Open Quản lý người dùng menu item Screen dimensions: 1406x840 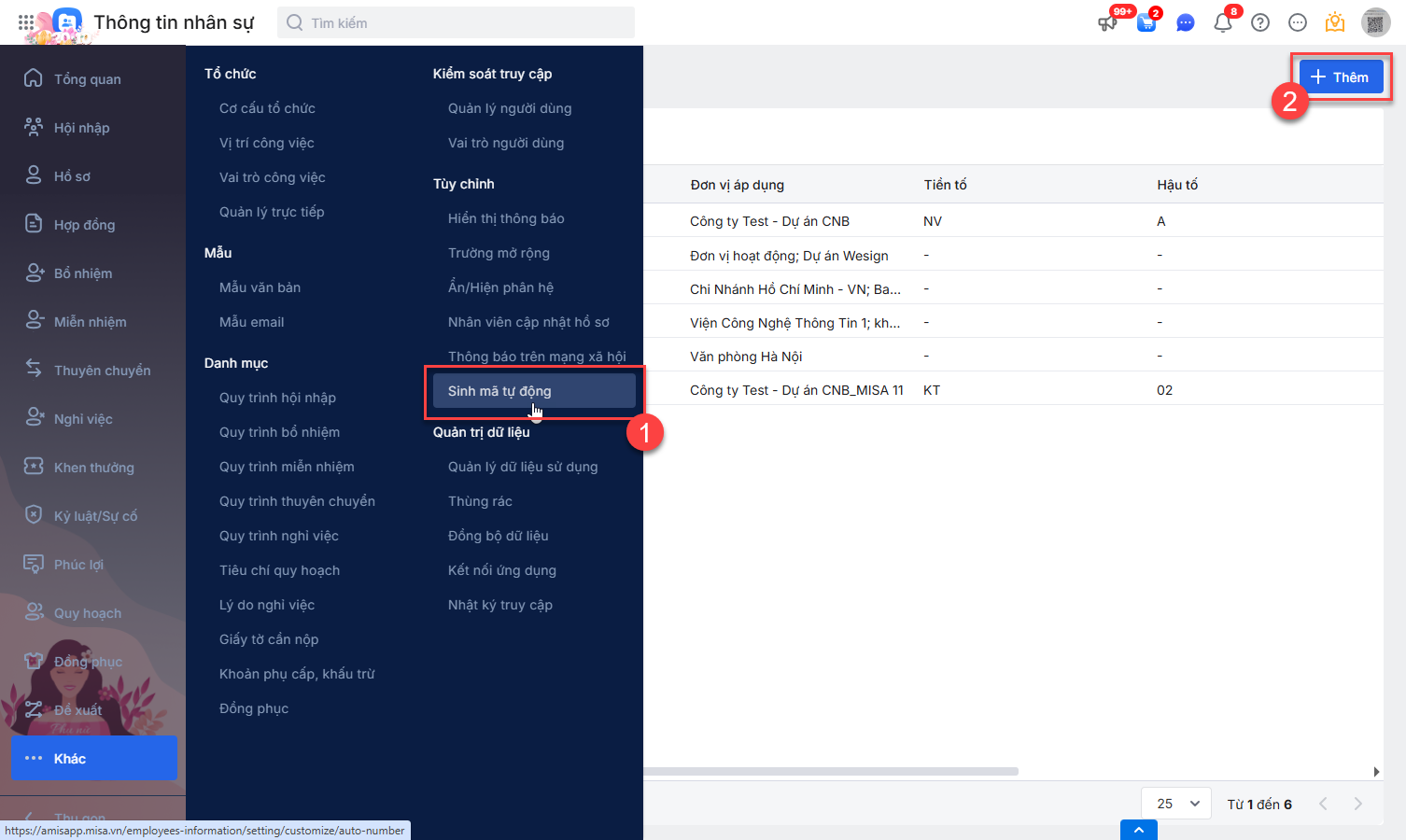click(510, 108)
